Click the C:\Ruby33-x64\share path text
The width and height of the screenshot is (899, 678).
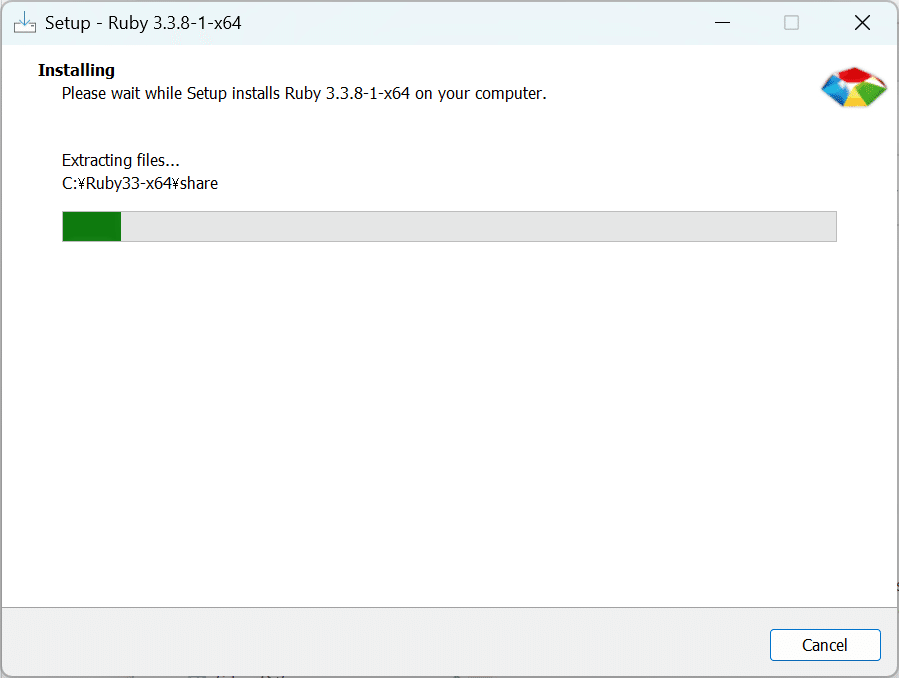pyautogui.click(x=140, y=183)
